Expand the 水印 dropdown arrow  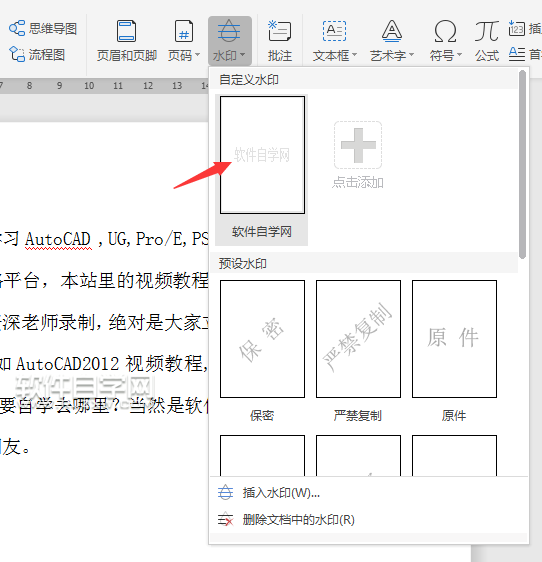pos(243,55)
